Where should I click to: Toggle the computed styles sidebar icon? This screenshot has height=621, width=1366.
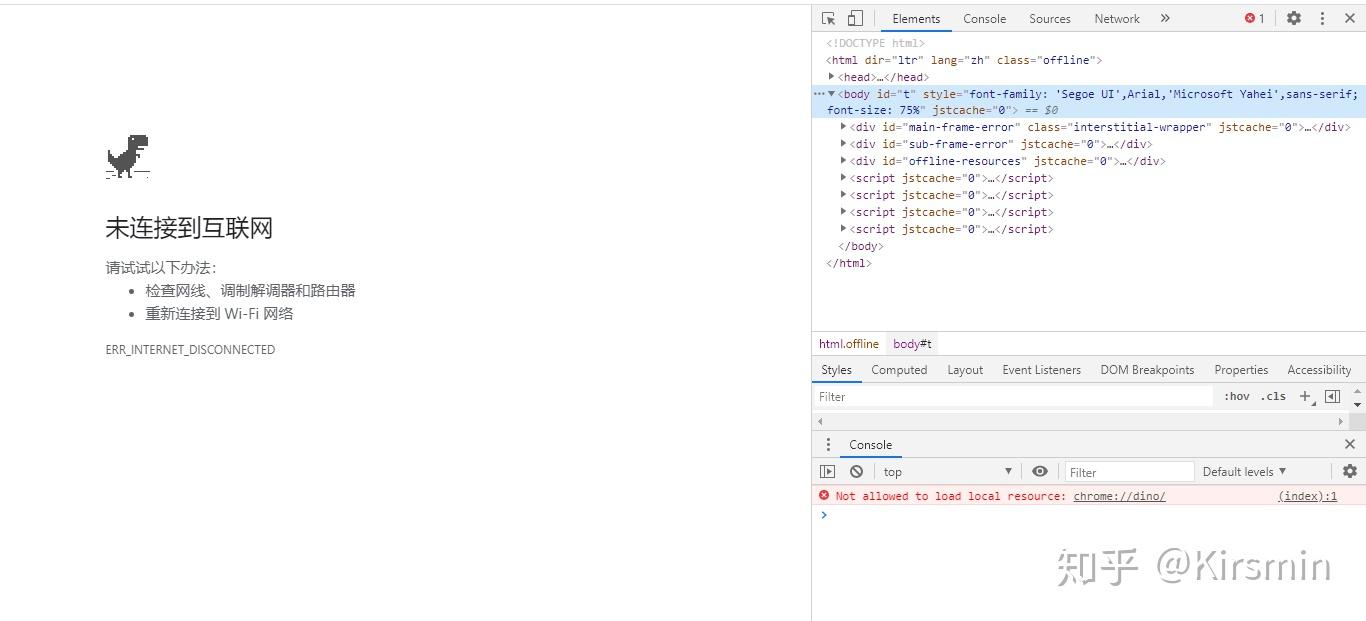click(x=1332, y=397)
